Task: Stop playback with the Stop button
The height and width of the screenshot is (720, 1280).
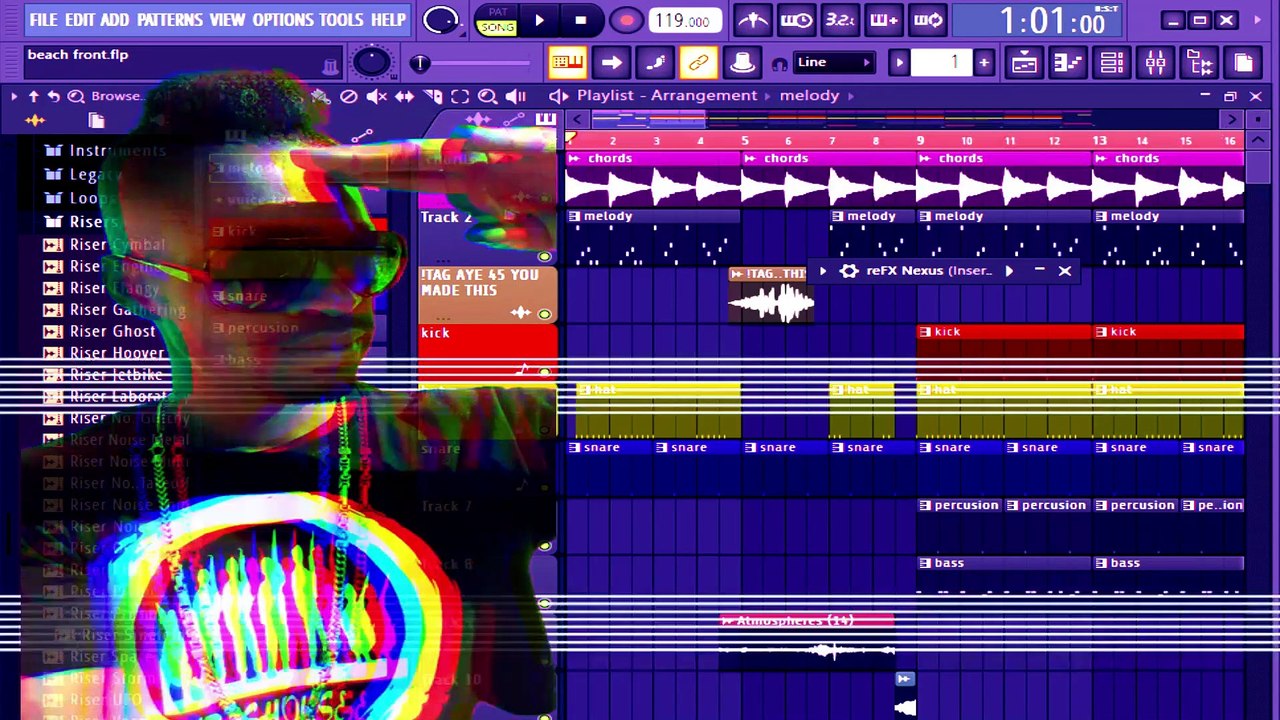Action: [581, 20]
